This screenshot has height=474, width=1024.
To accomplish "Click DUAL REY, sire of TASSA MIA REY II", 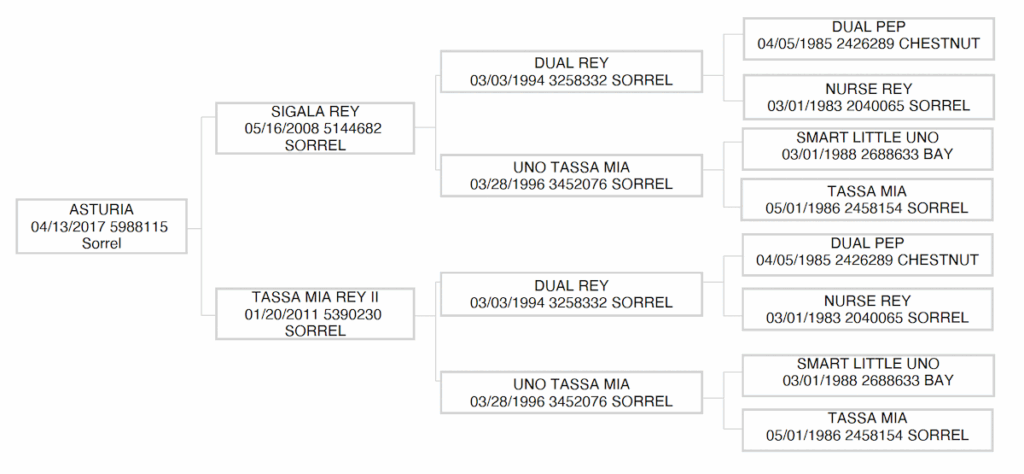I will coord(571,294).
